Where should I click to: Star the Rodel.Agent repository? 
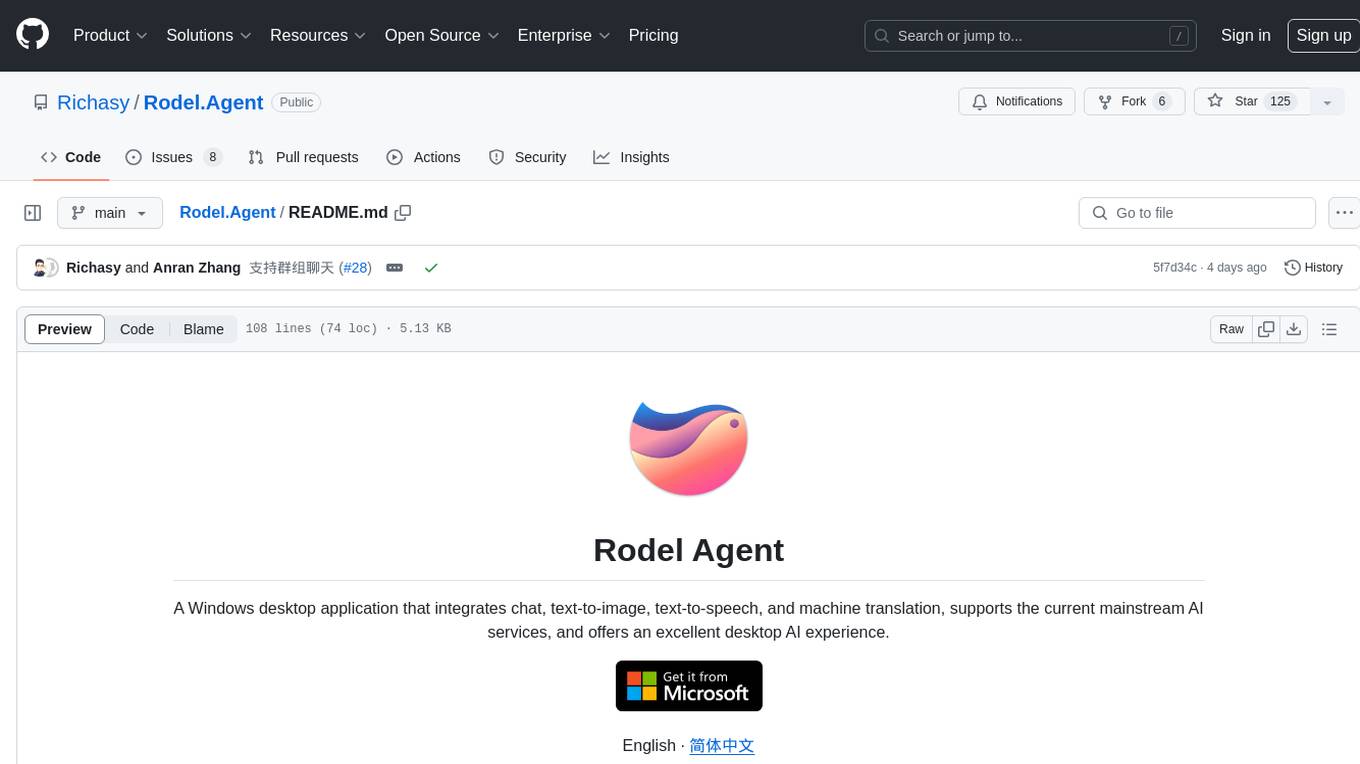tap(1252, 102)
